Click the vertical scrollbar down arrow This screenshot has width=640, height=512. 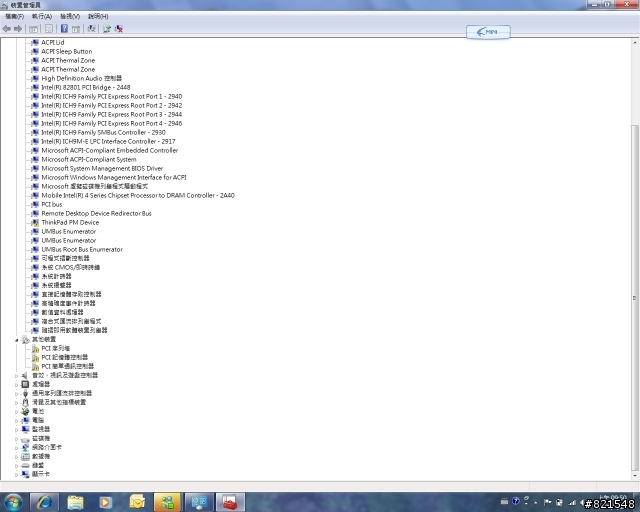tap(635, 476)
